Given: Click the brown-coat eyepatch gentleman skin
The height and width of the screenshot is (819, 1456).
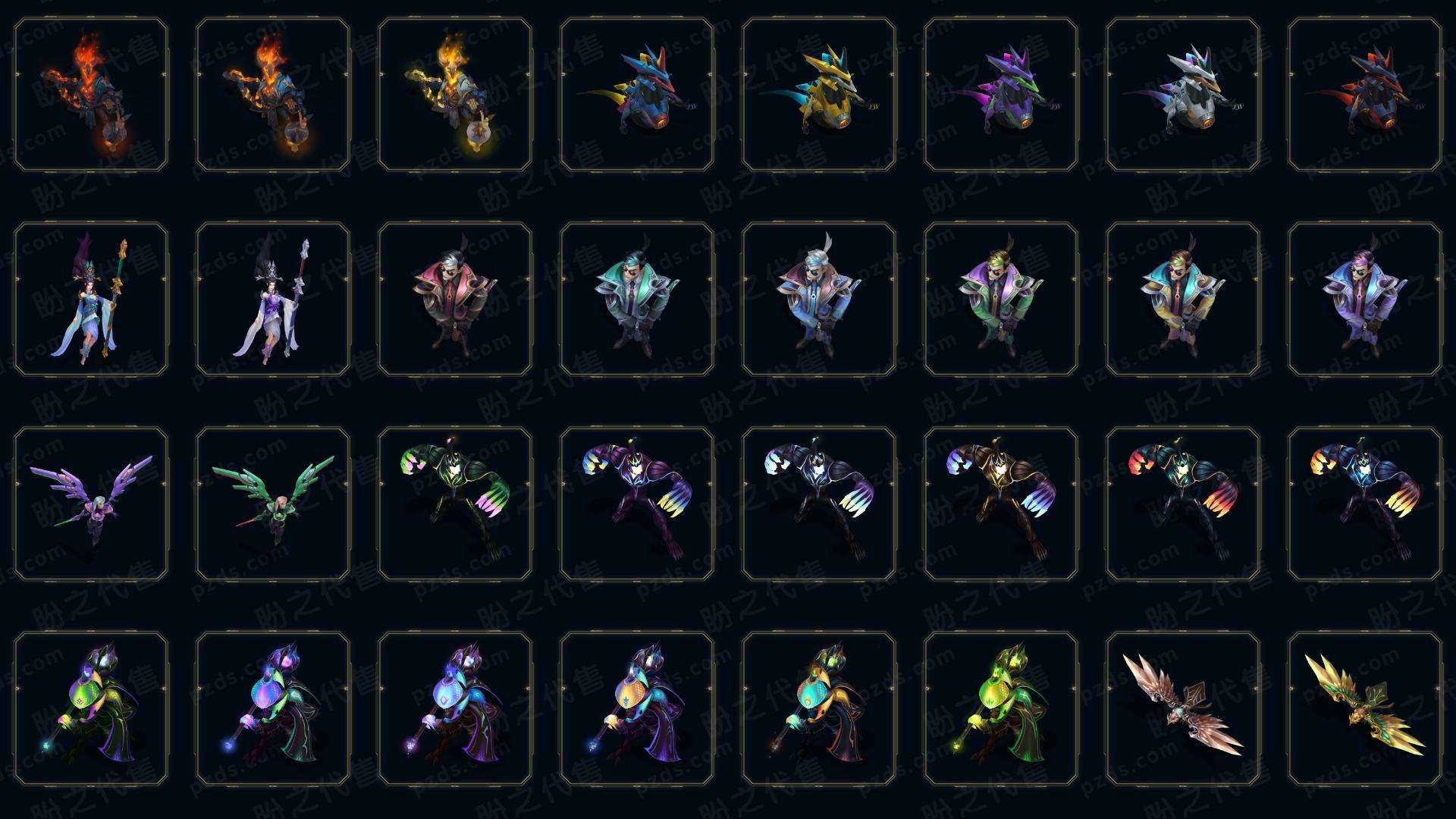Looking at the screenshot, I should coord(455,299).
